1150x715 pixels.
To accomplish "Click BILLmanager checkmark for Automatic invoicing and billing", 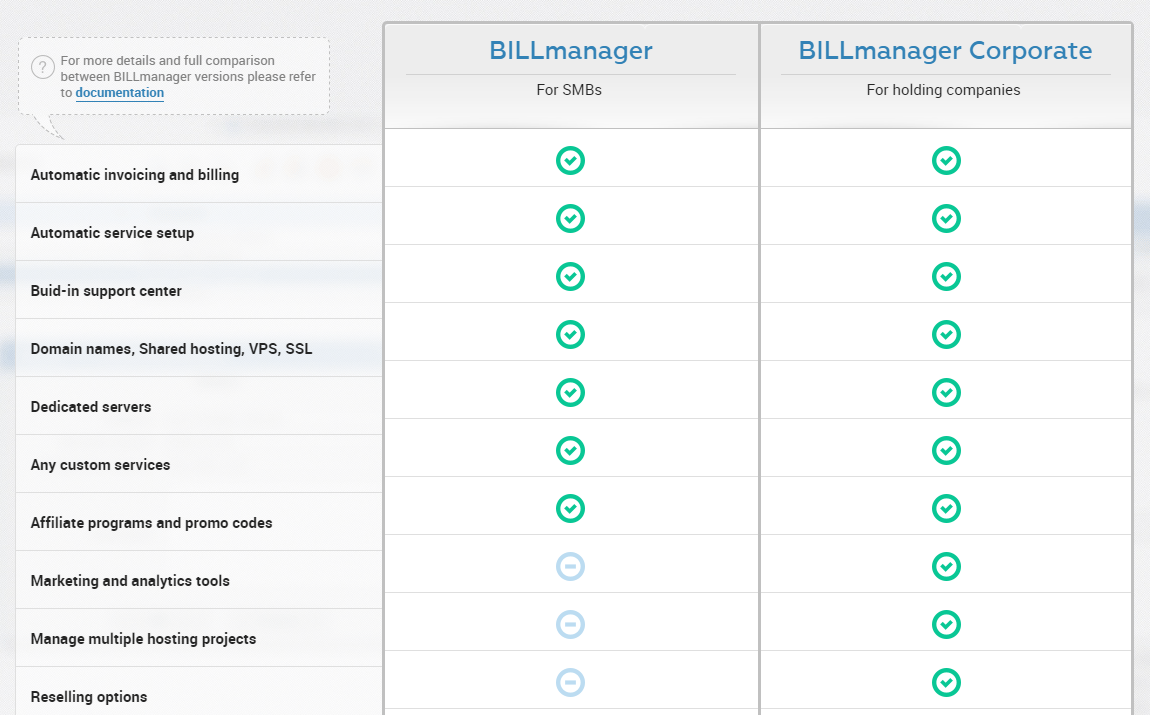I will [x=571, y=161].
